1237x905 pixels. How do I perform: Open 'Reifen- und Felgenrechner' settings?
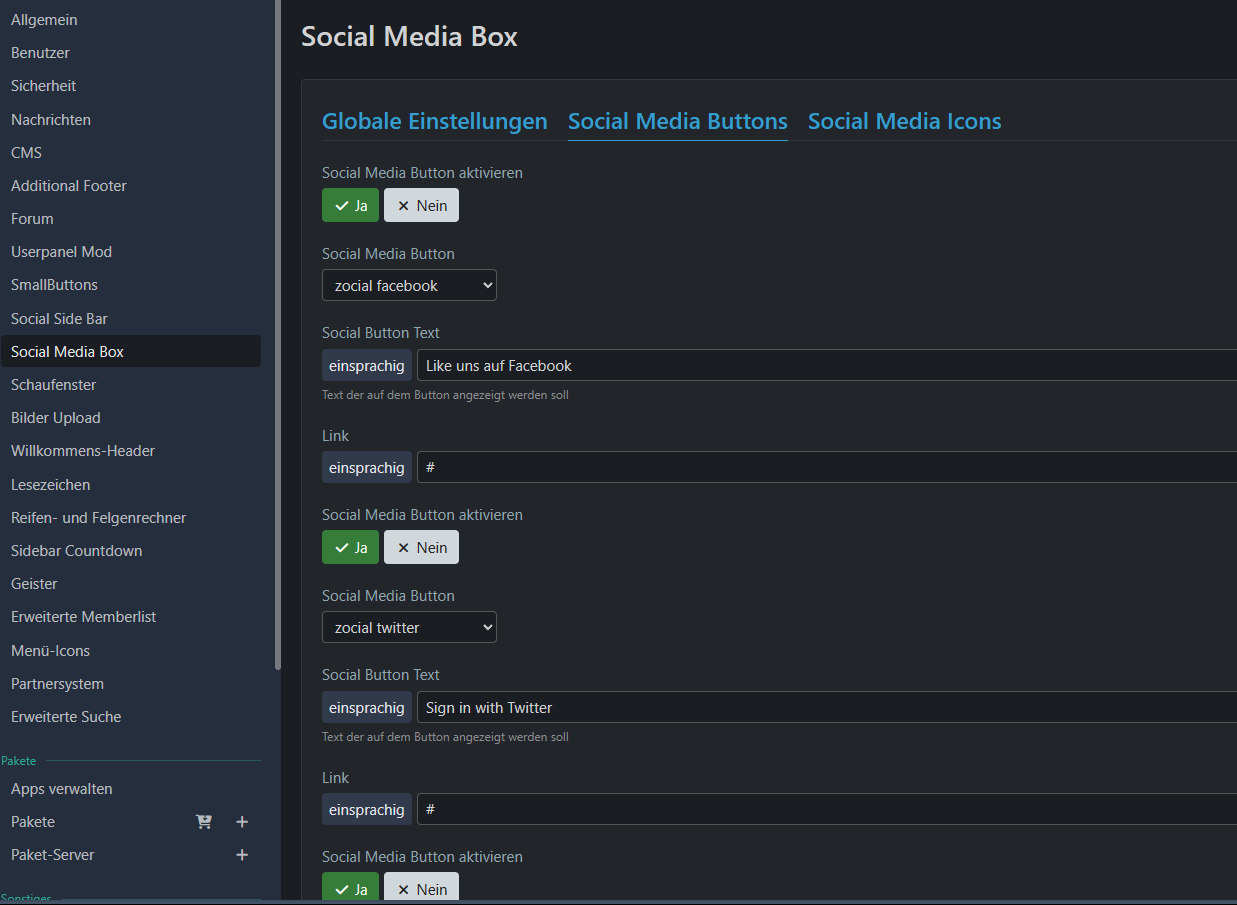[98, 518]
